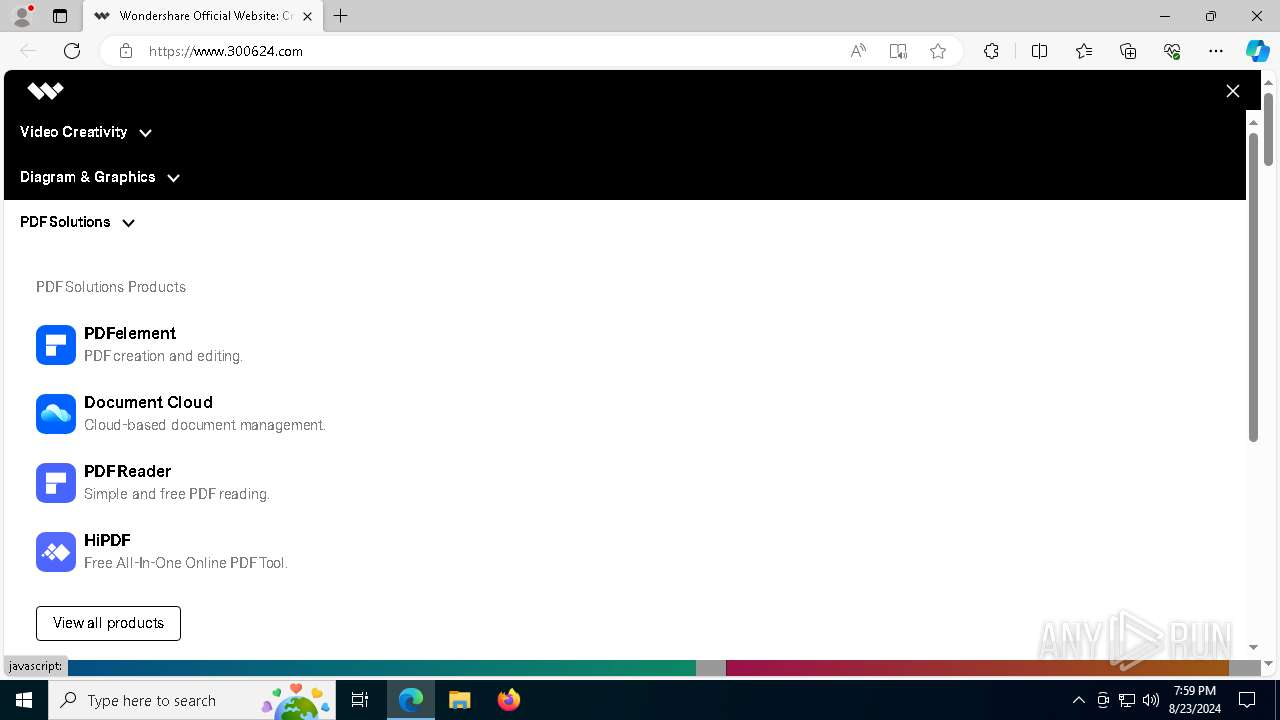Open Edge Settings and more menu
This screenshot has height=720, width=1280.
pos(1216,51)
